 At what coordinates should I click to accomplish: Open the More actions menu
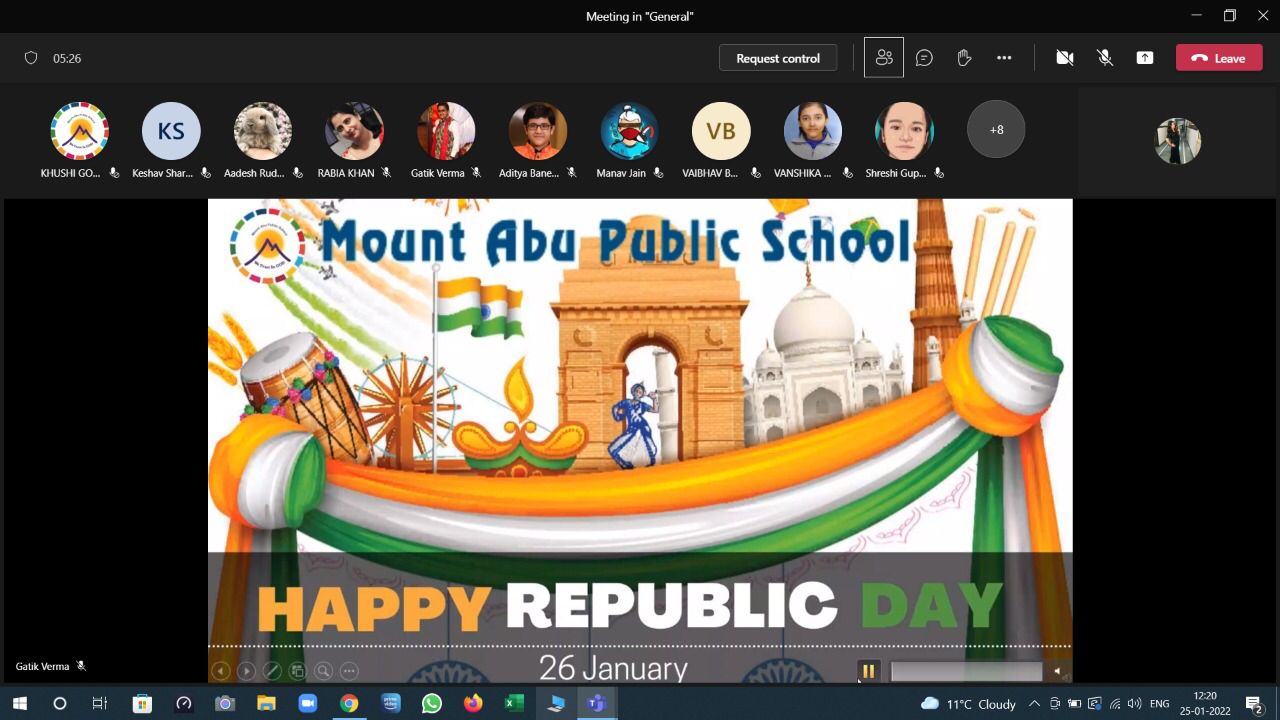pyautogui.click(x=1004, y=58)
